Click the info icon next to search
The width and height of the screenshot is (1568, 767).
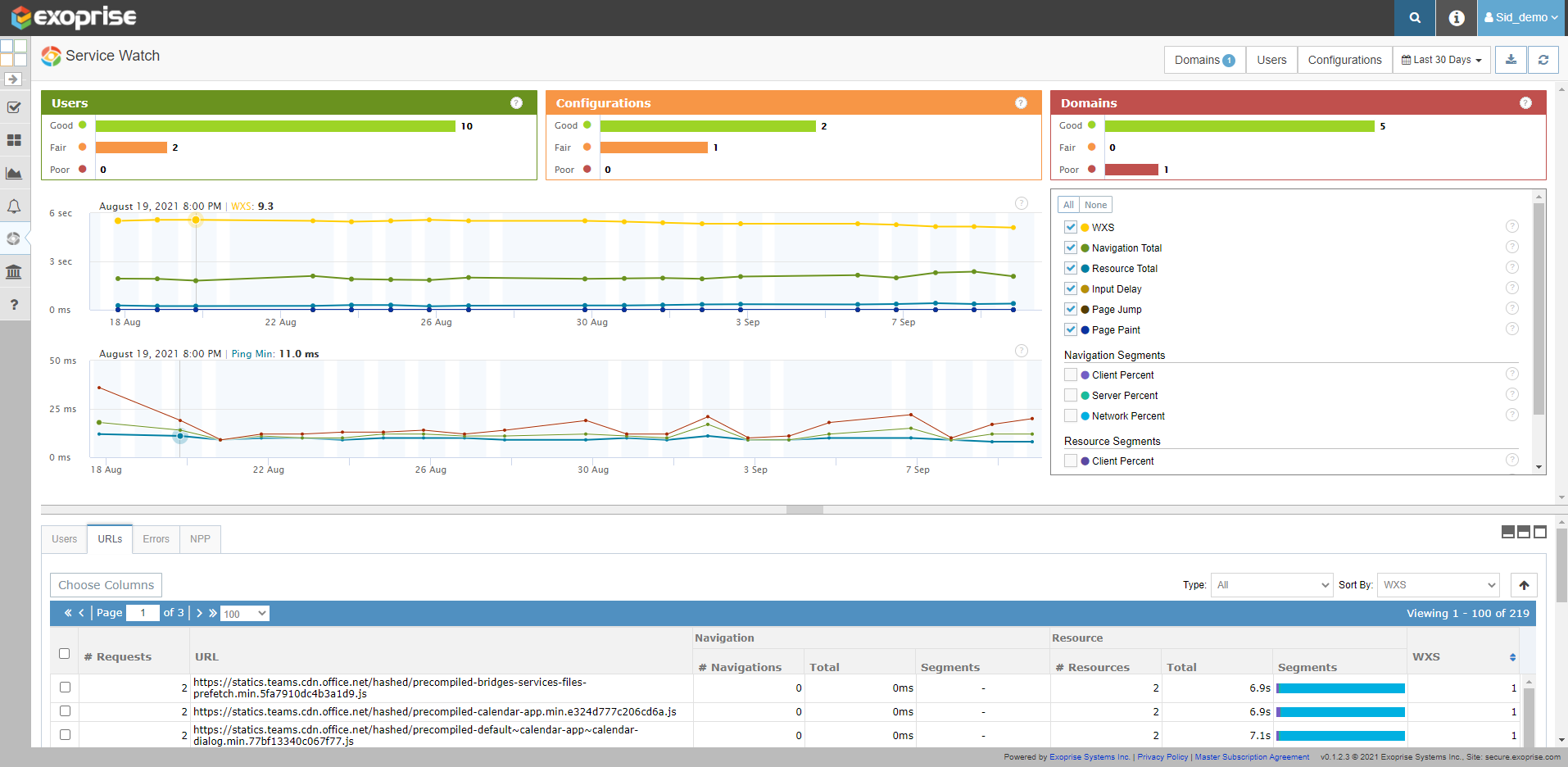point(1456,17)
